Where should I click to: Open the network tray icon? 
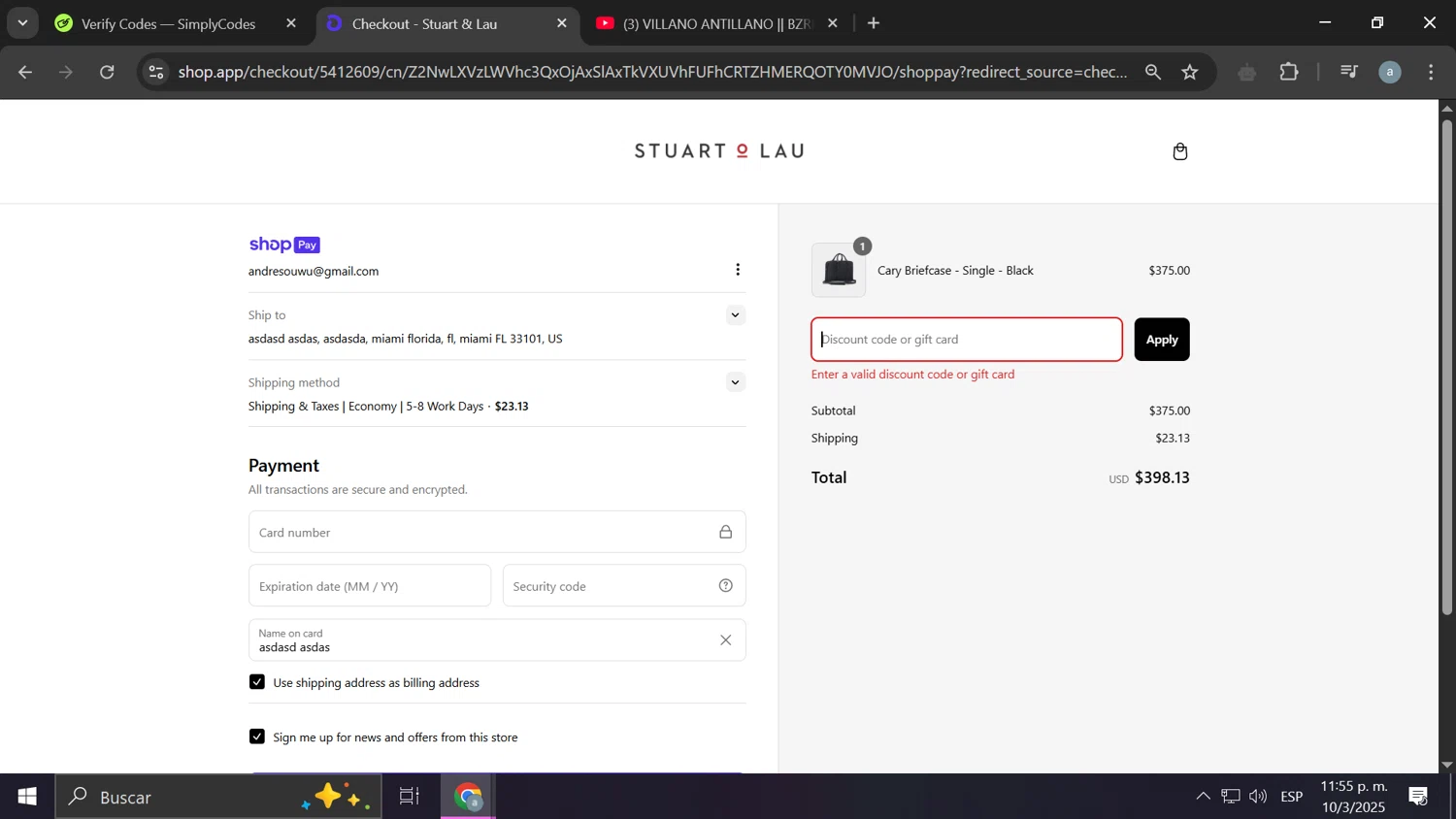click(1231, 797)
